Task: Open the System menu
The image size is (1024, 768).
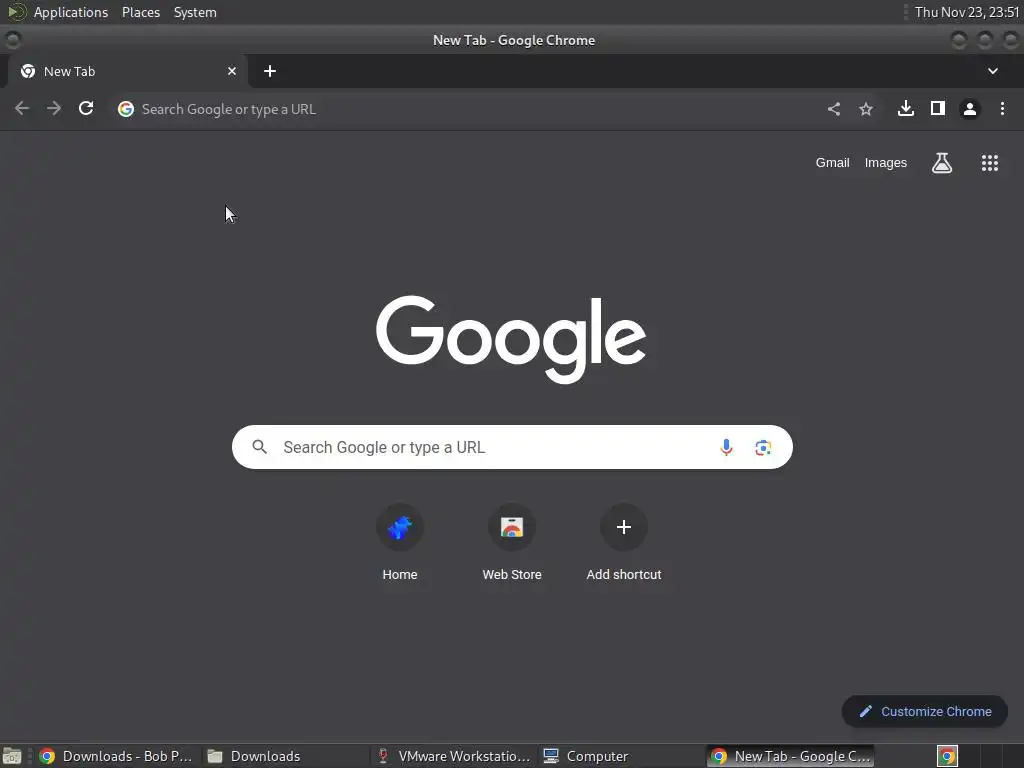Action: coord(195,12)
